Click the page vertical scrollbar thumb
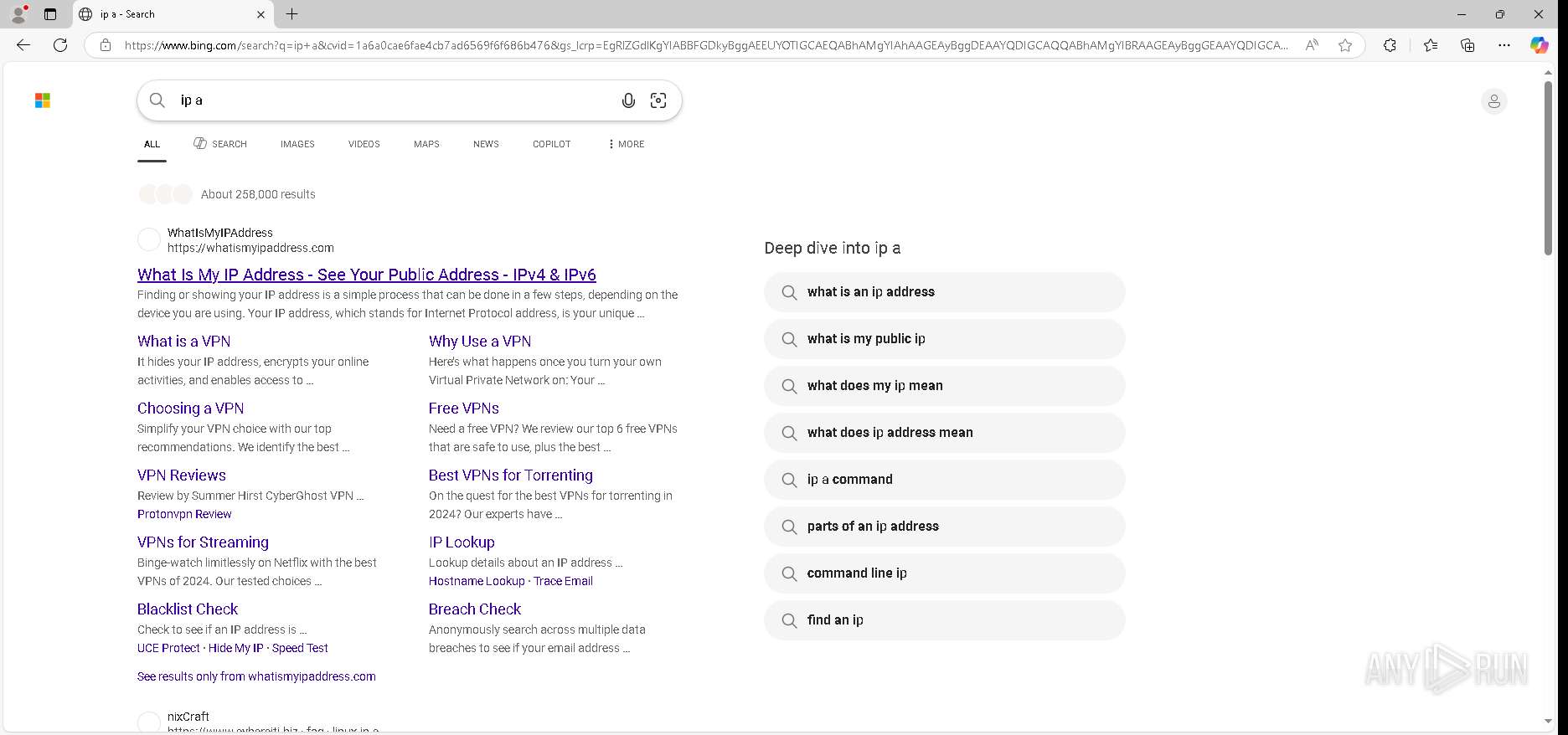The width and height of the screenshot is (1568, 735). pyautogui.click(x=1548, y=167)
